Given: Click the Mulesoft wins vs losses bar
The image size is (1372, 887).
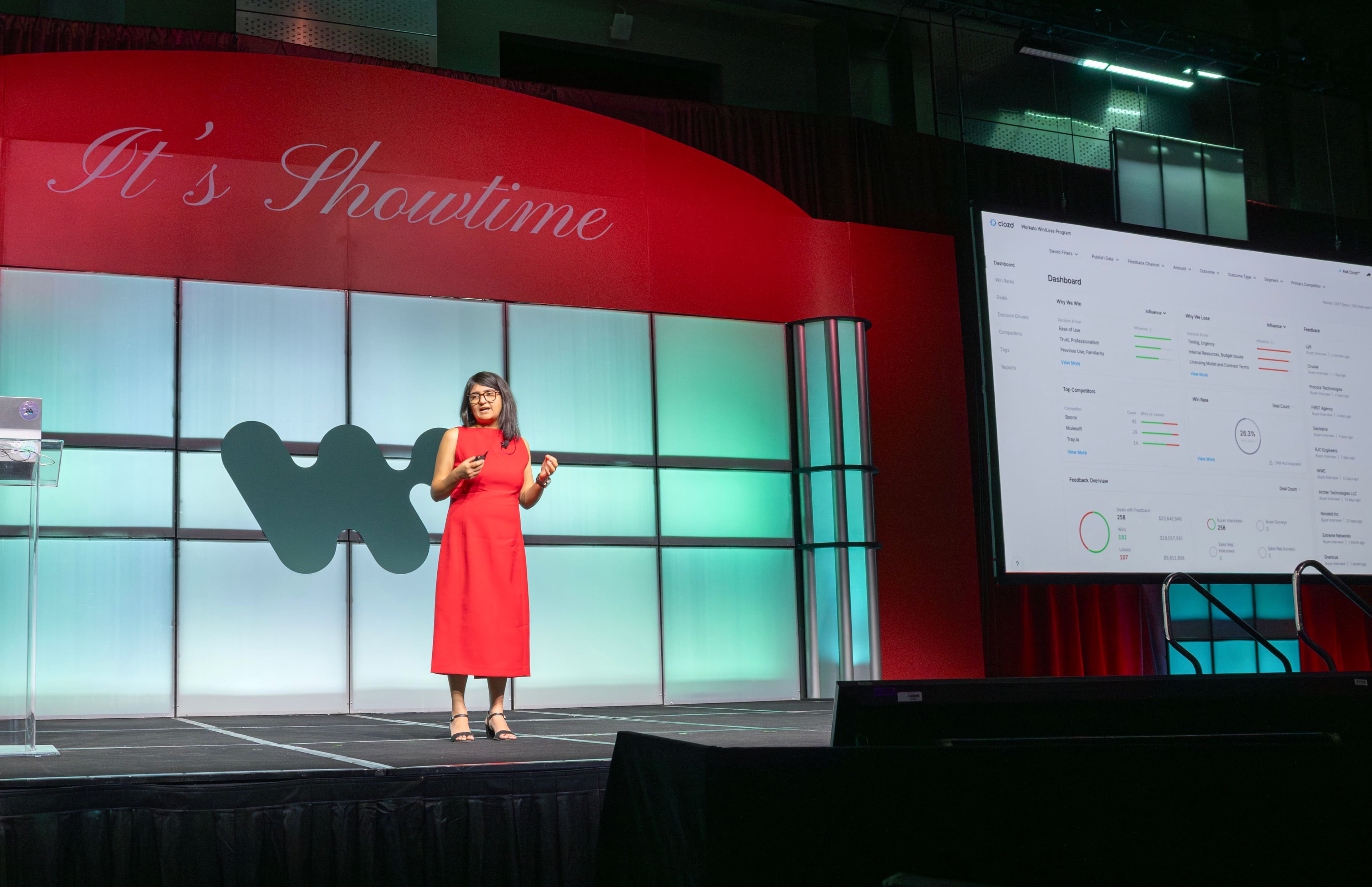Looking at the screenshot, I should pos(1160,434).
